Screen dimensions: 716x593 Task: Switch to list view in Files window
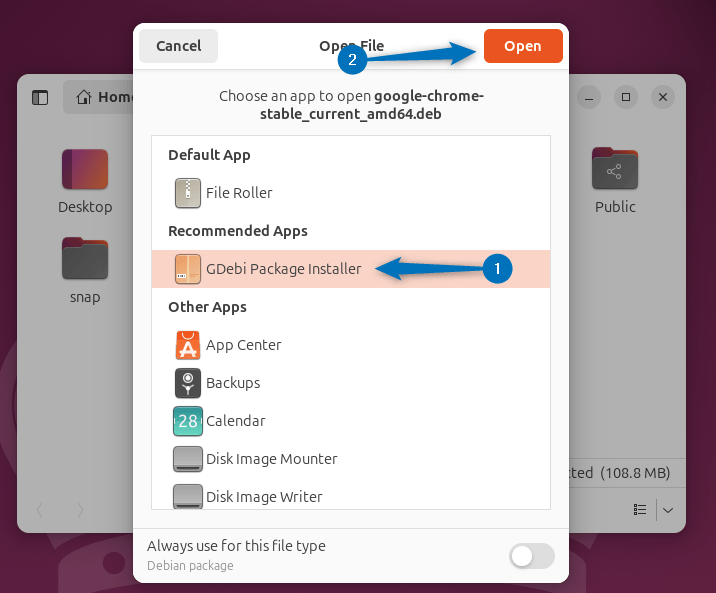(640, 509)
